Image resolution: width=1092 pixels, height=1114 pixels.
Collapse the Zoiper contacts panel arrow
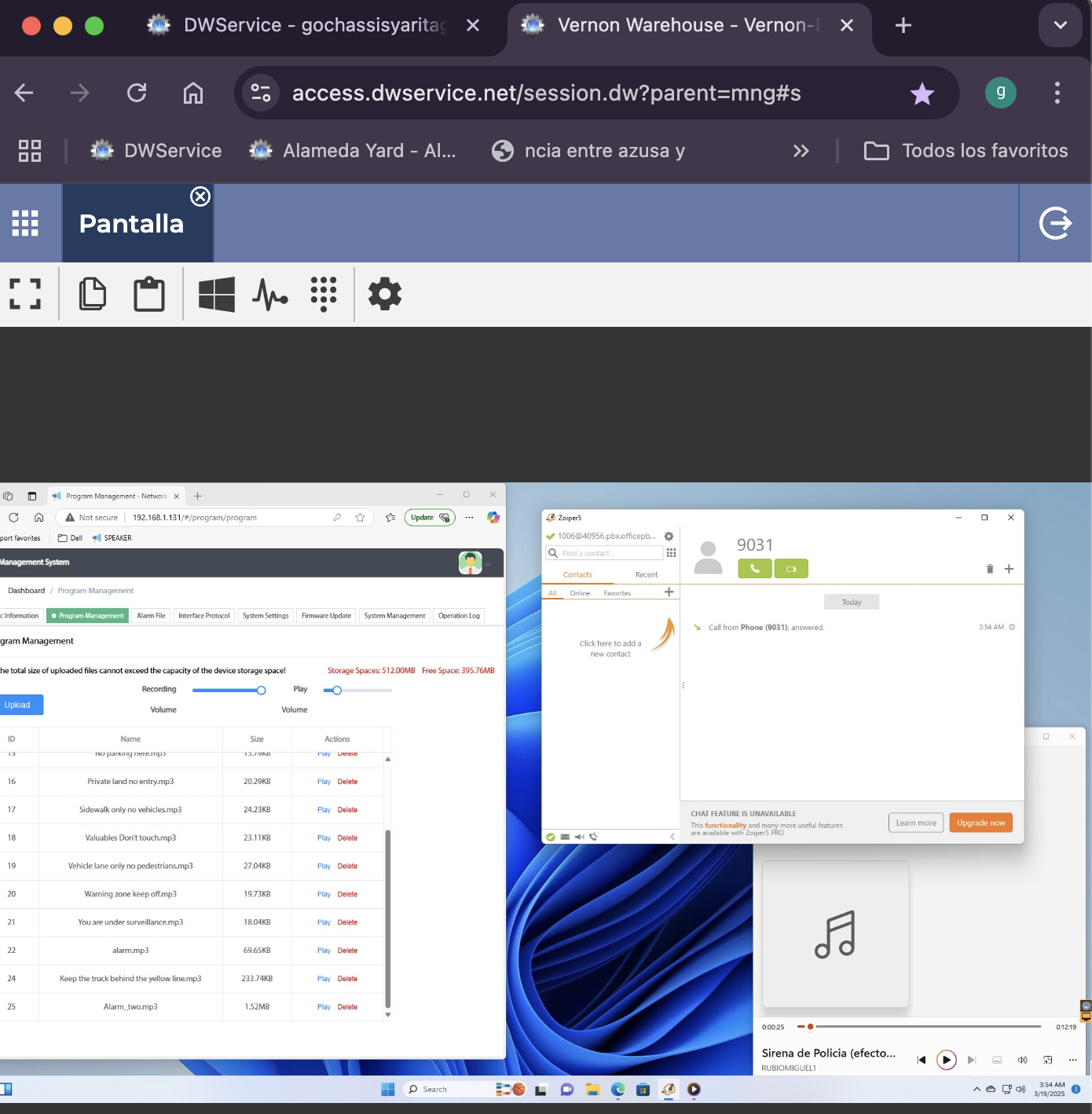(672, 837)
